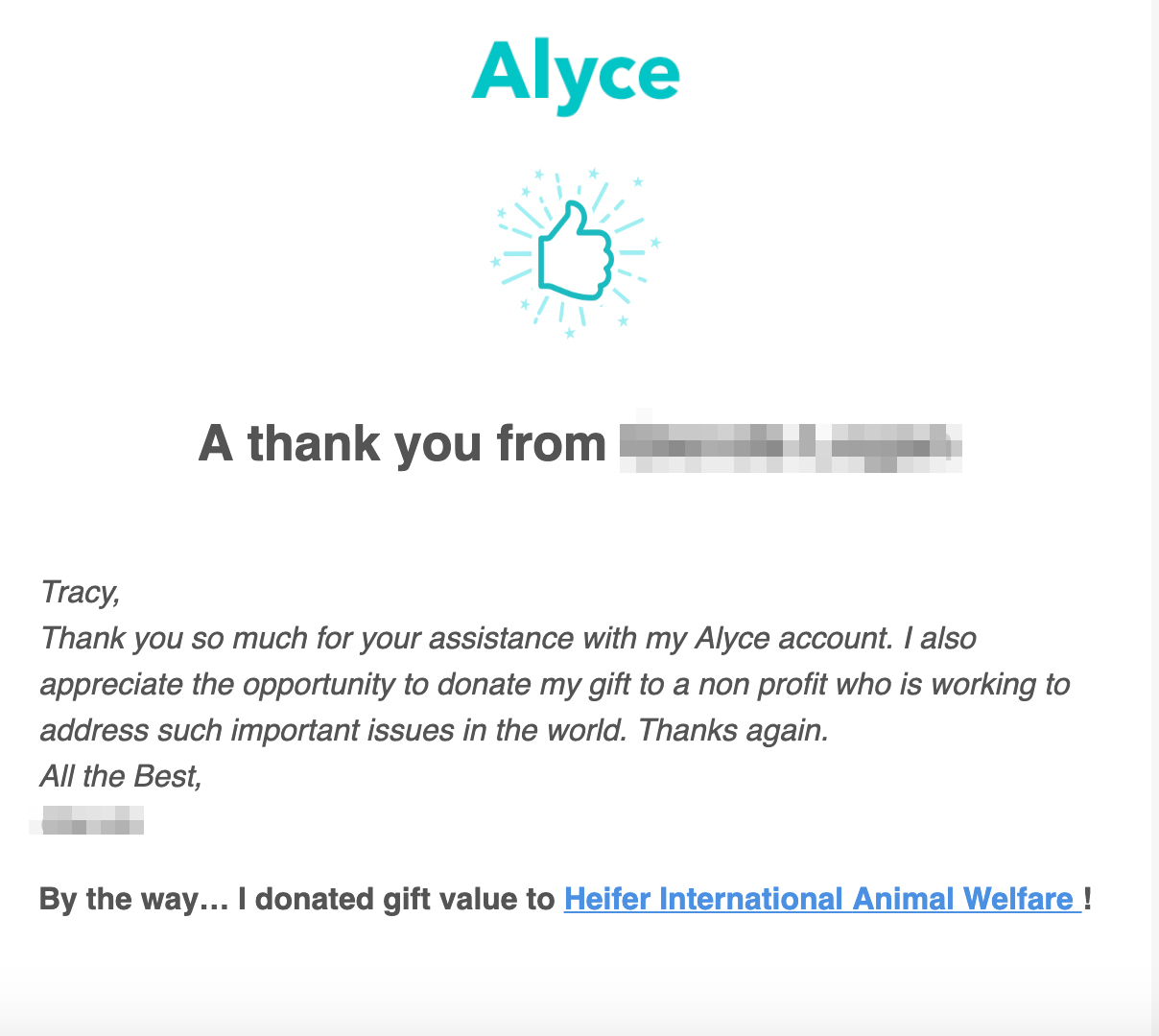
Task: Click the exclamation mark after the Heifer link
Action: click(x=1088, y=899)
